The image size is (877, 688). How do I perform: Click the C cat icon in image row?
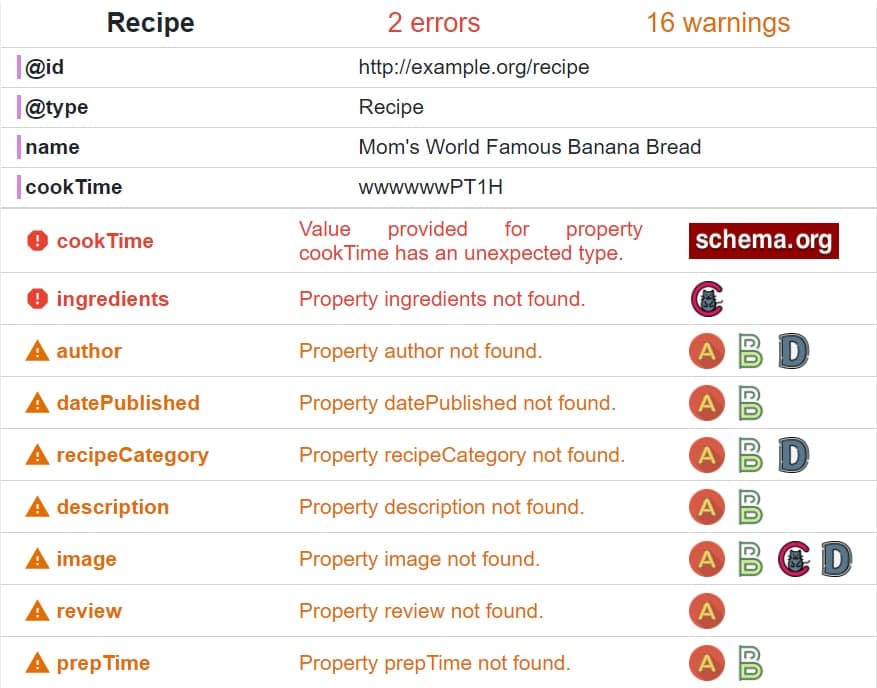[794, 559]
